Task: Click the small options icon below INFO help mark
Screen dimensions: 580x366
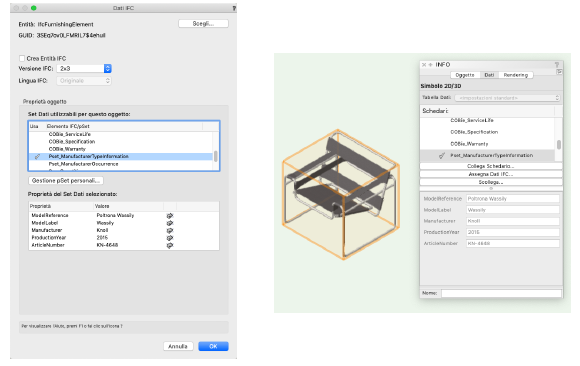Action: (x=559, y=72)
